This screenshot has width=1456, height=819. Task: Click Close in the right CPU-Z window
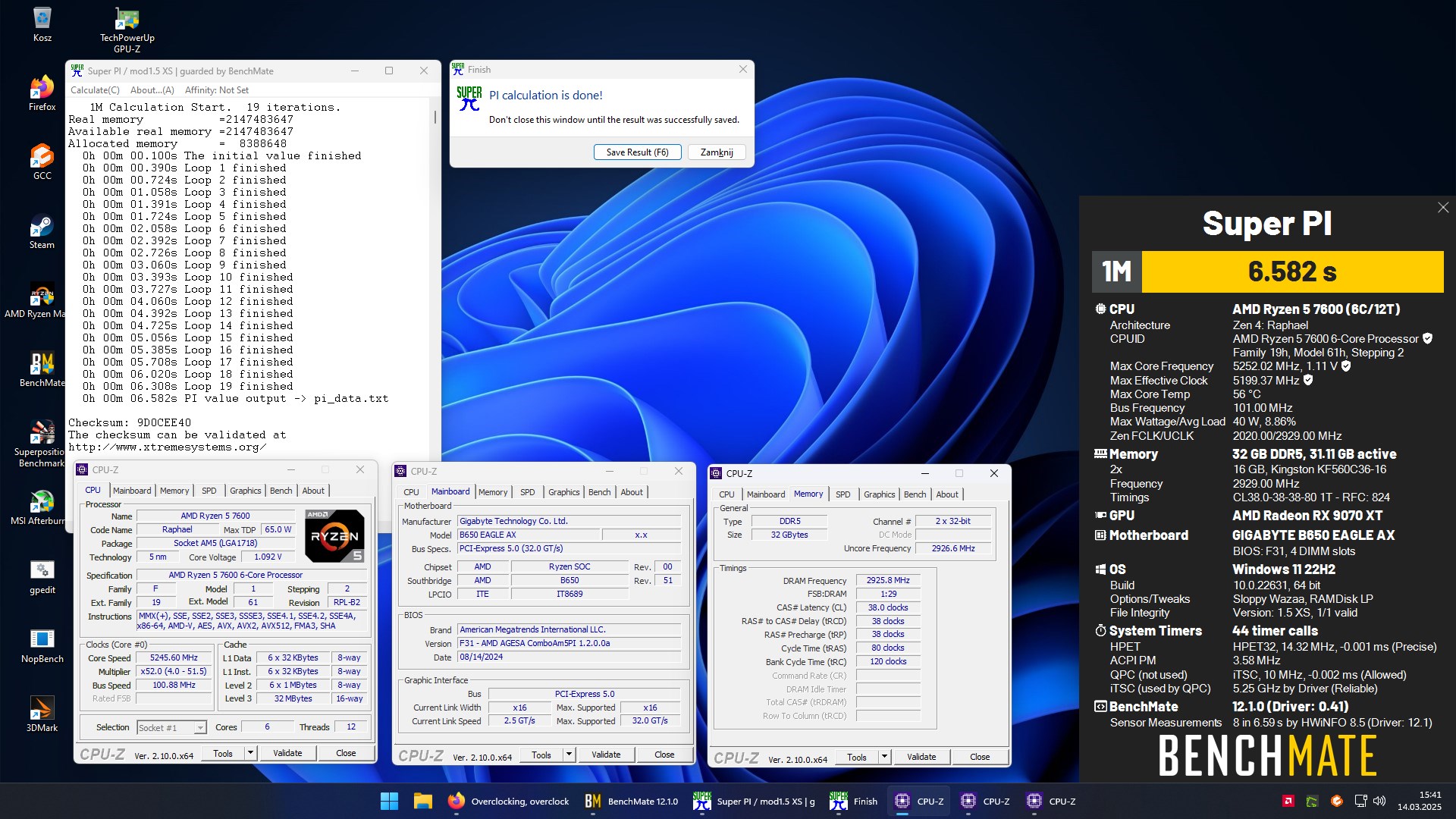(980, 757)
